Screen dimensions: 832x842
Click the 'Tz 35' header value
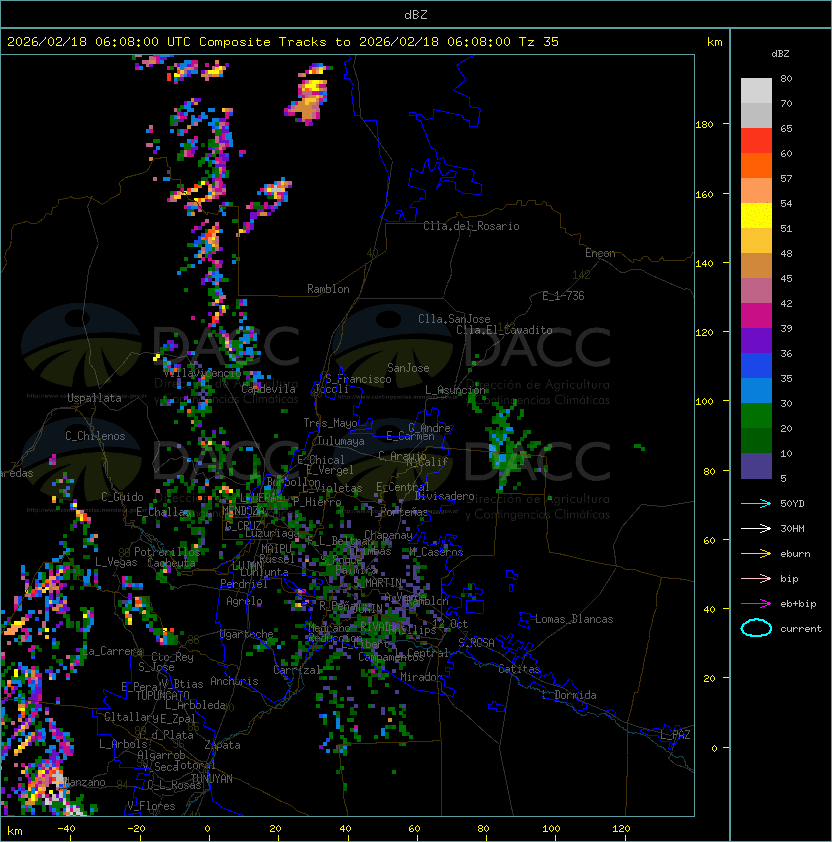pyautogui.click(x=539, y=41)
